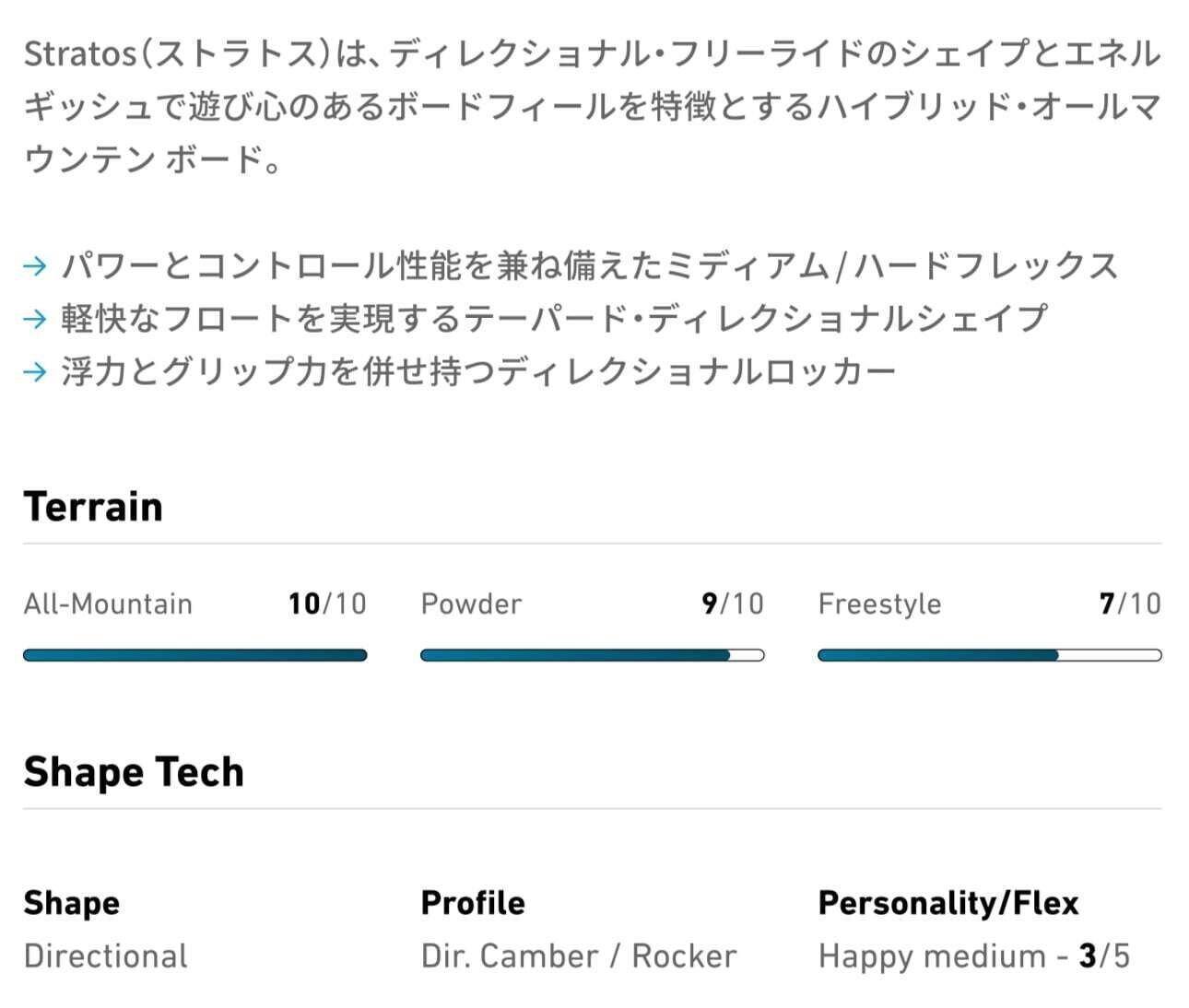Screen dimensions: 1189x1008
Task: Click the 7/10 Freestyle score
Action: [x=1130, y=604]
